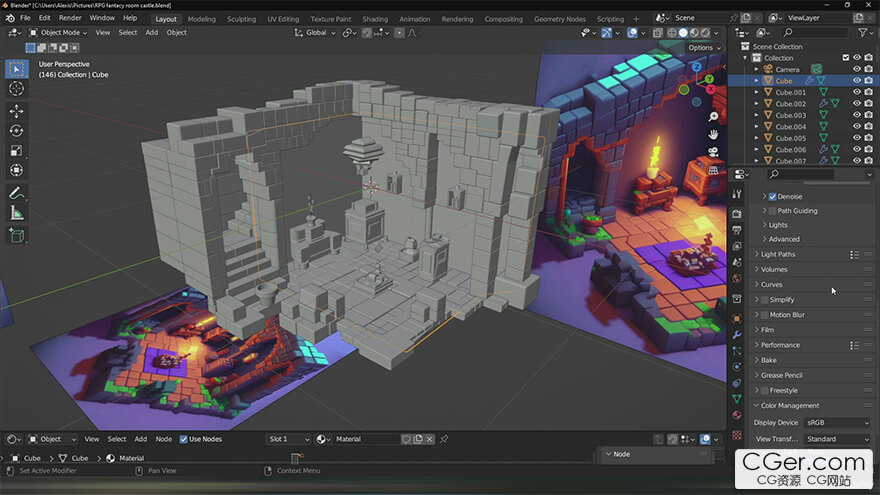
Task: Select the Measure tool
Action: [16, 213]
